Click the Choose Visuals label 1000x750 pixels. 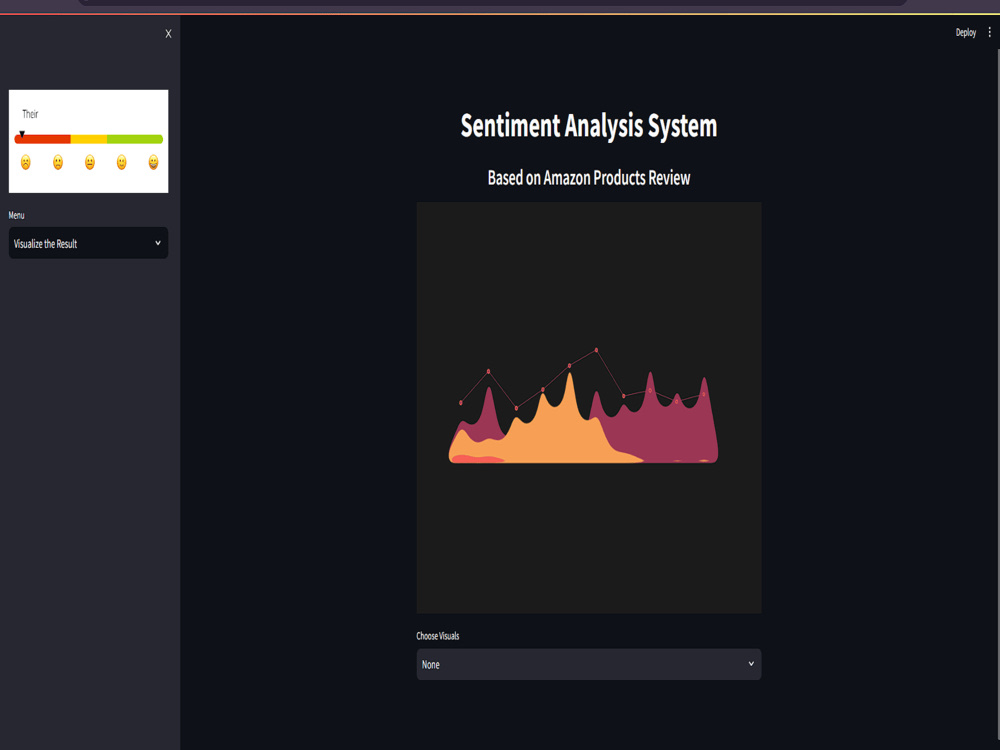pyautogui.click(x=438, y=636)
